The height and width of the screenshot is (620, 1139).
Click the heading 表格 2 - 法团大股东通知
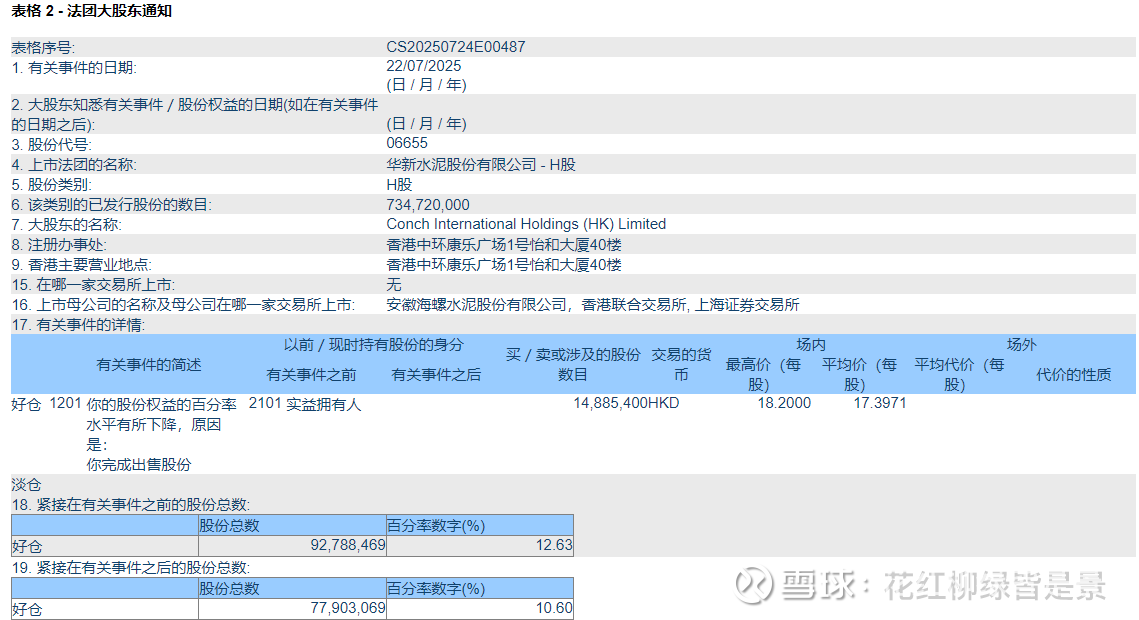(92, 11)
